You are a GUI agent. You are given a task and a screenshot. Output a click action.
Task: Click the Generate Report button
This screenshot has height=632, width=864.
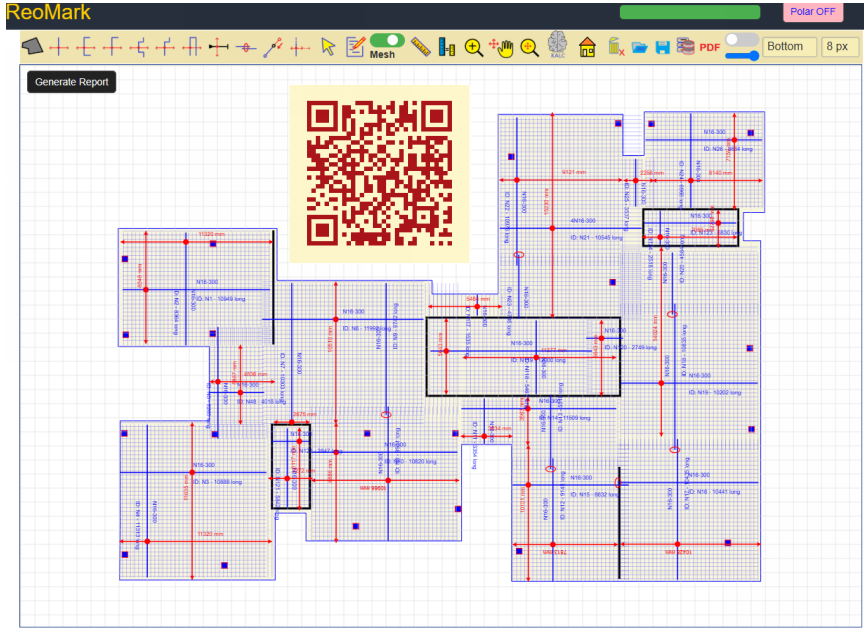72,82
